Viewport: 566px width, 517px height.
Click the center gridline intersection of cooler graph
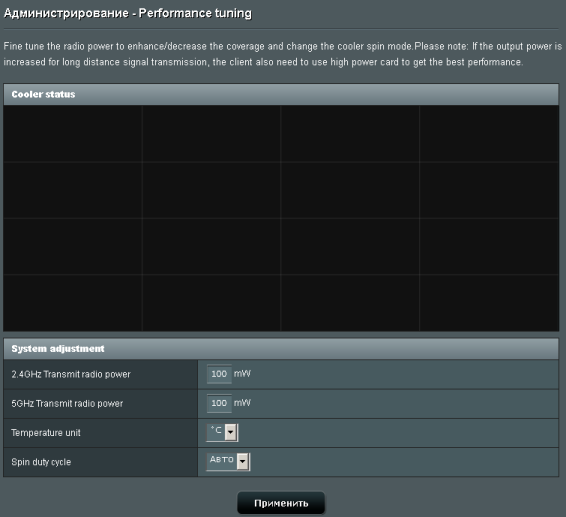coord(281,218)
